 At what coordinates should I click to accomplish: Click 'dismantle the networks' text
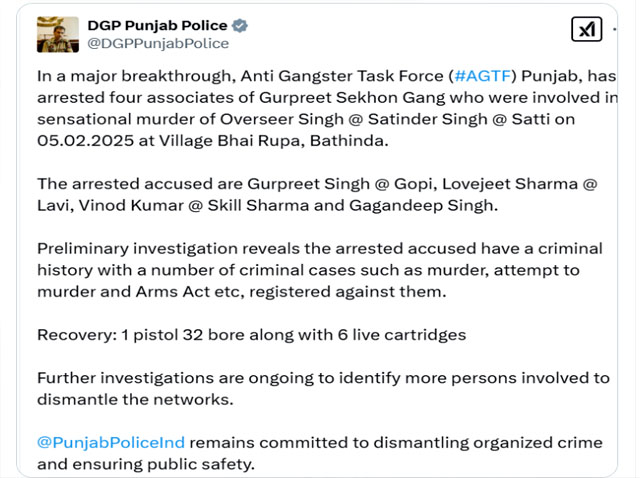tap(135, 400)
